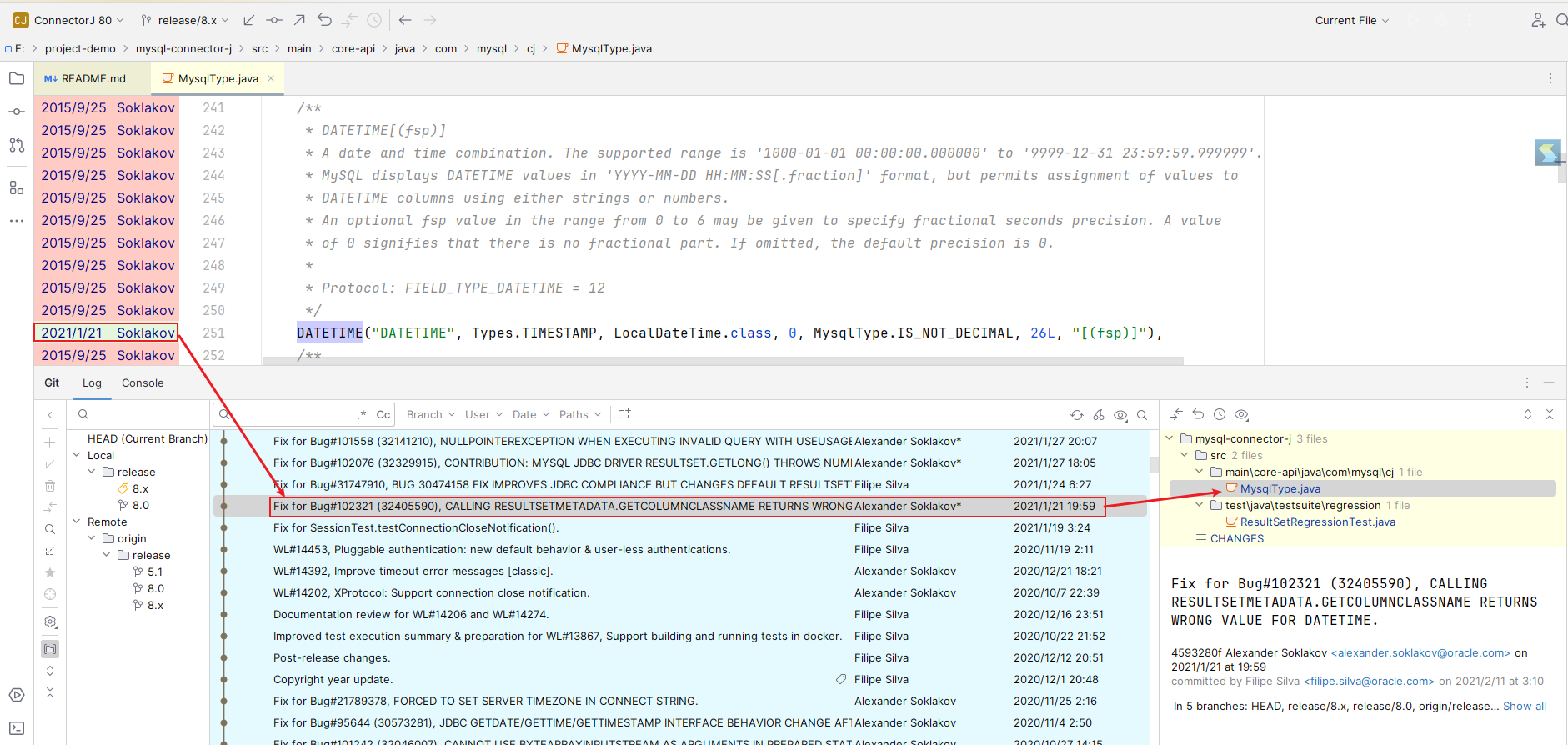The width and height of the screenshot is (1568, 745).
Task: Navigate back with the left arrow
Action: click(405, 20)
